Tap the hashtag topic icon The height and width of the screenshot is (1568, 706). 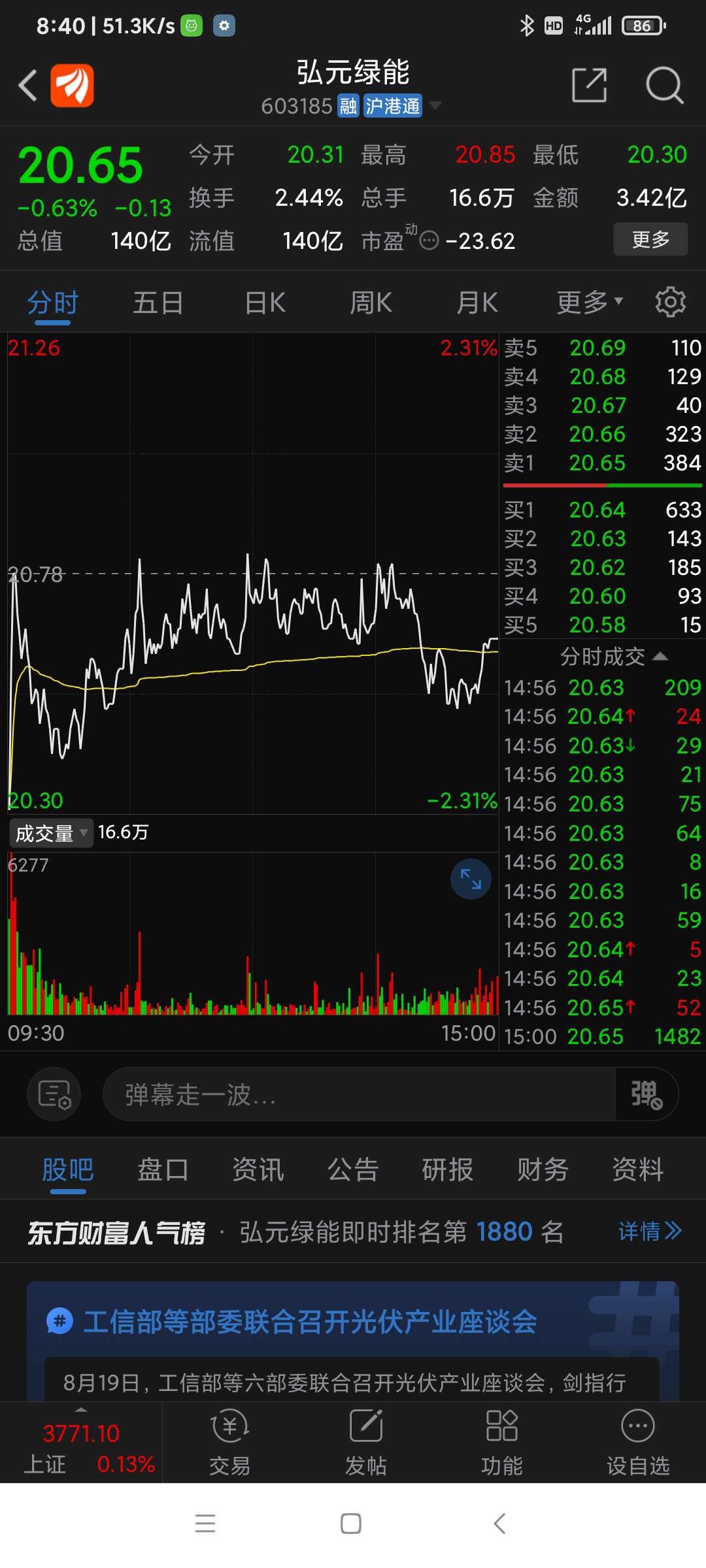click(x=59, y=1321)
